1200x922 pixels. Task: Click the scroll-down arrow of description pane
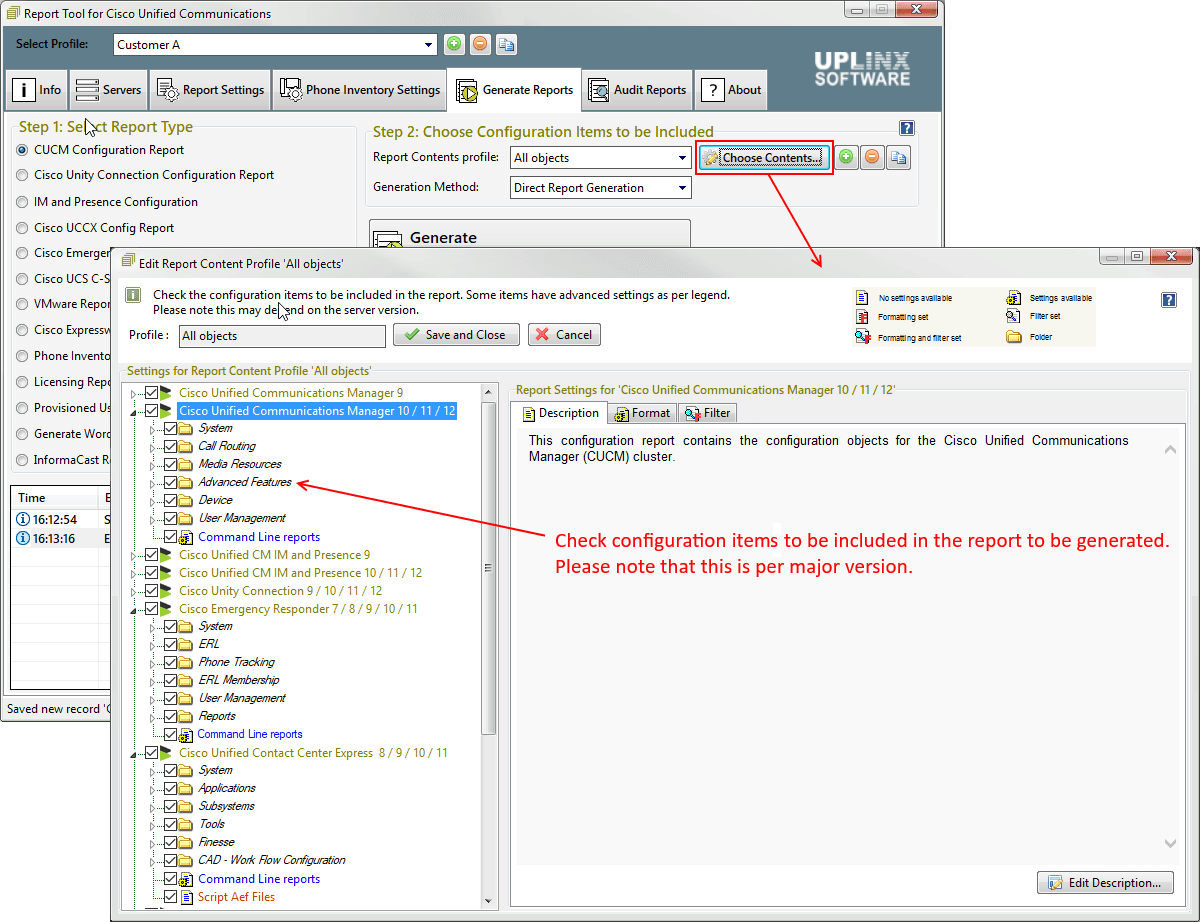click(x=1169, y=845)
